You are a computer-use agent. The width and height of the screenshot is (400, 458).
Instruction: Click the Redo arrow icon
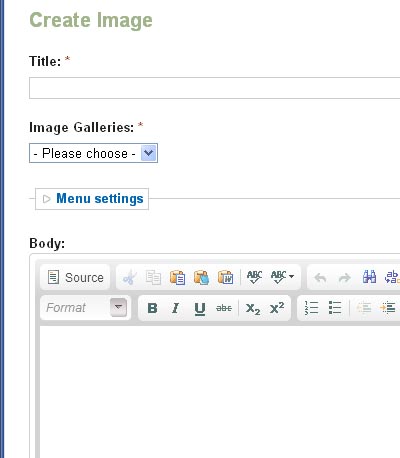[x=344, y=277]
